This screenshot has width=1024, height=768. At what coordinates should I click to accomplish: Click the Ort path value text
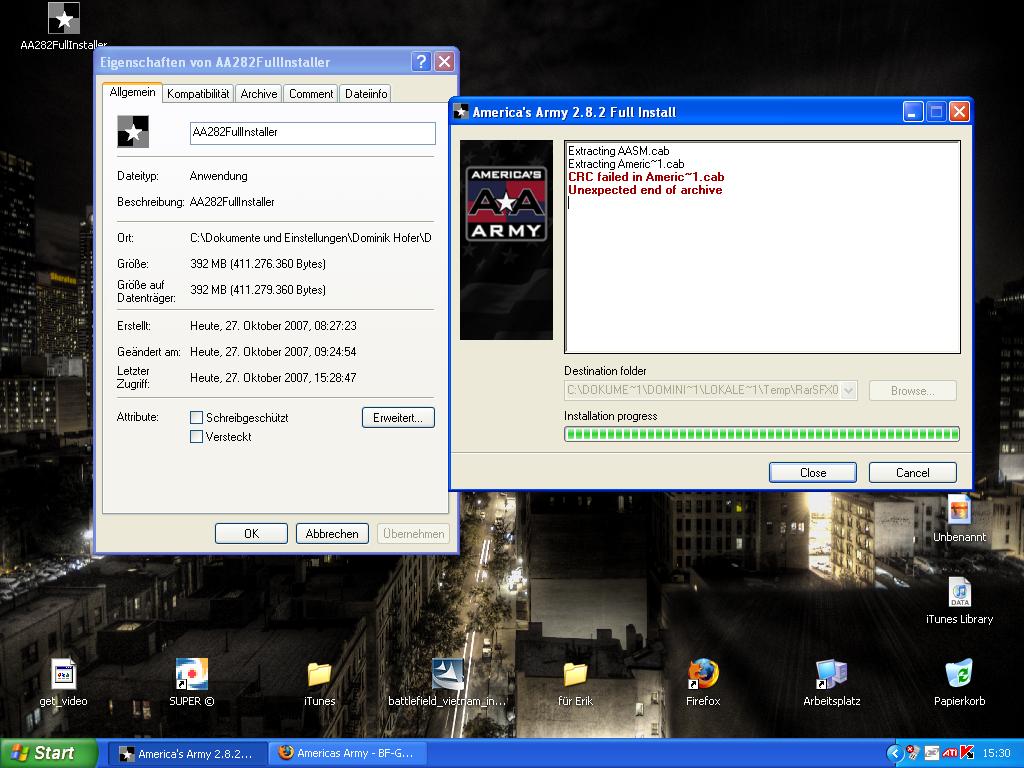(x=311, y=238)
